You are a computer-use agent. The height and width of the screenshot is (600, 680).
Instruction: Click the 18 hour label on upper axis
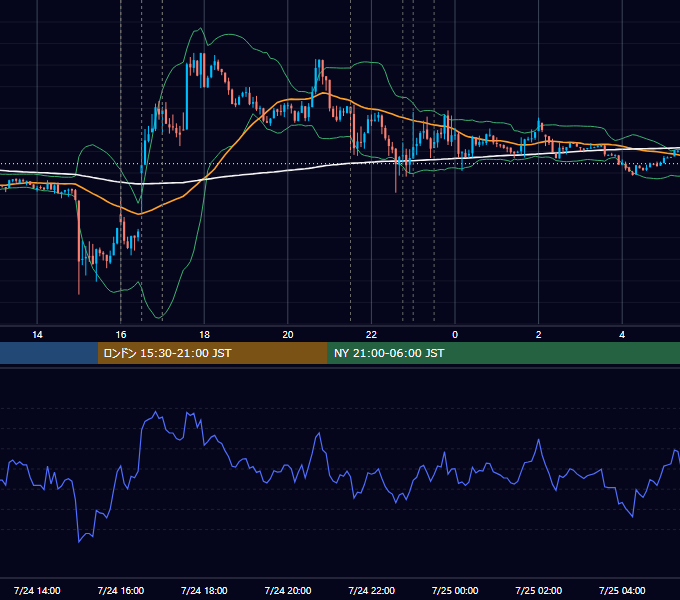pyautogui.click(x=204, y=335)
